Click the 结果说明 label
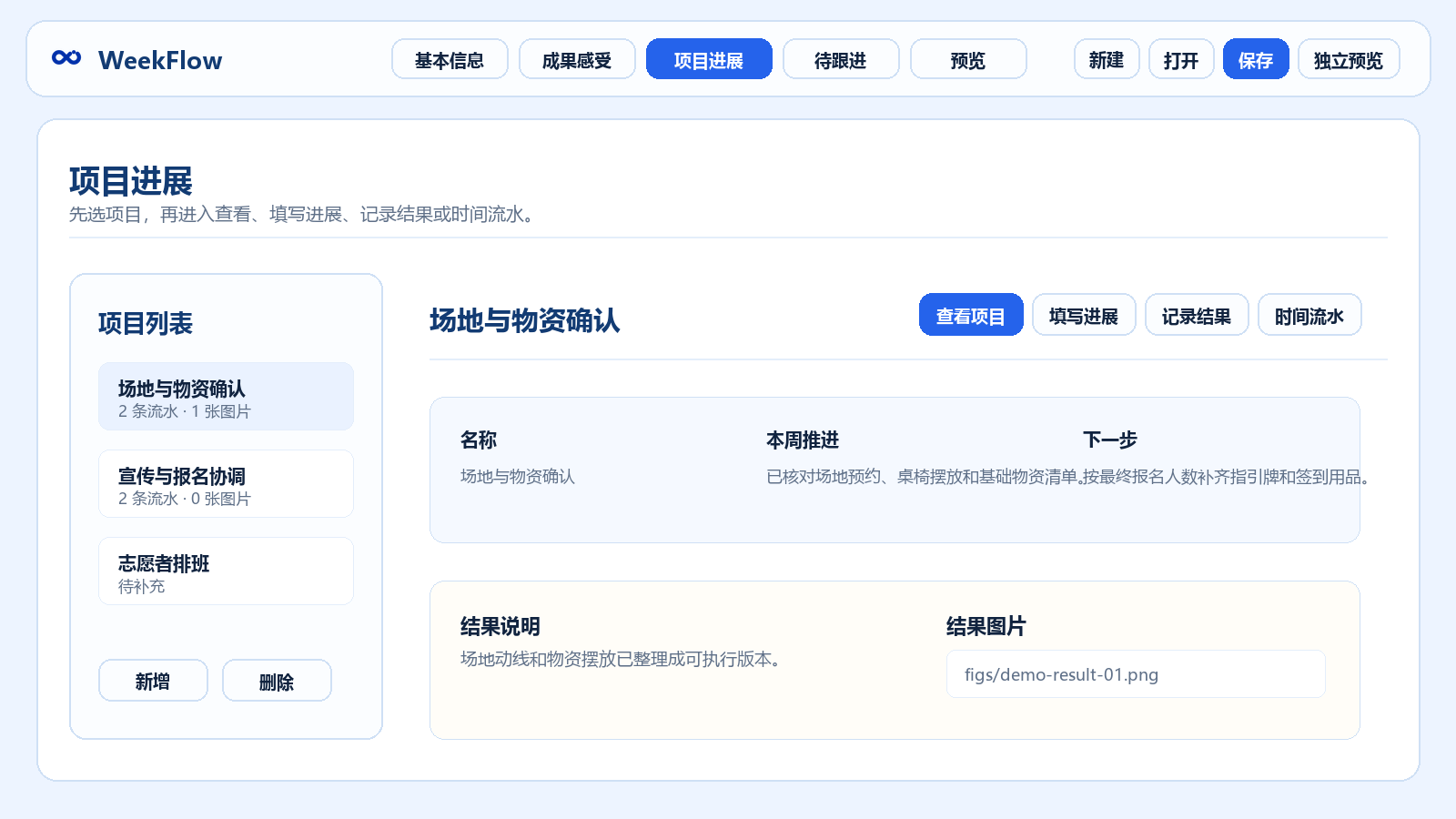Screen dimensions: 1456x819 pyautogui.click(x=500, y=626)
